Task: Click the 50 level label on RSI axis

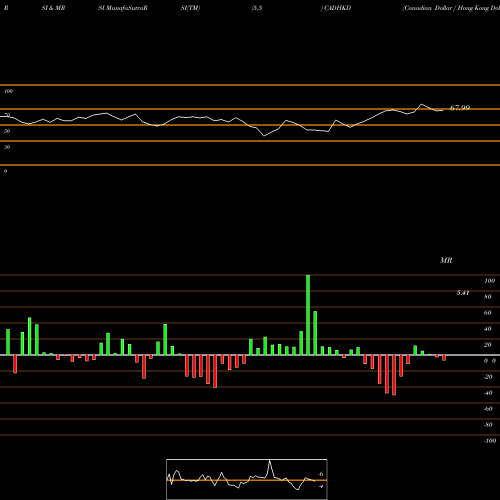Action: point(7,131)
